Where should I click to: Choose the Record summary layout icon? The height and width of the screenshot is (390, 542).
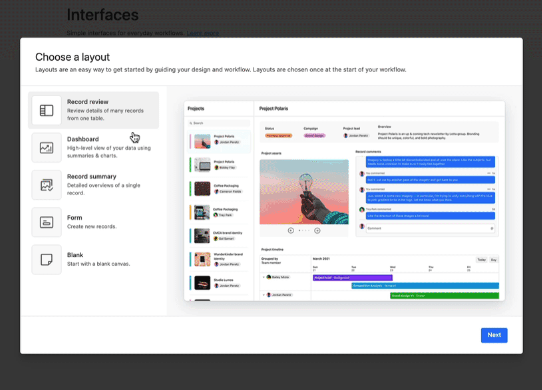(46, 185)
